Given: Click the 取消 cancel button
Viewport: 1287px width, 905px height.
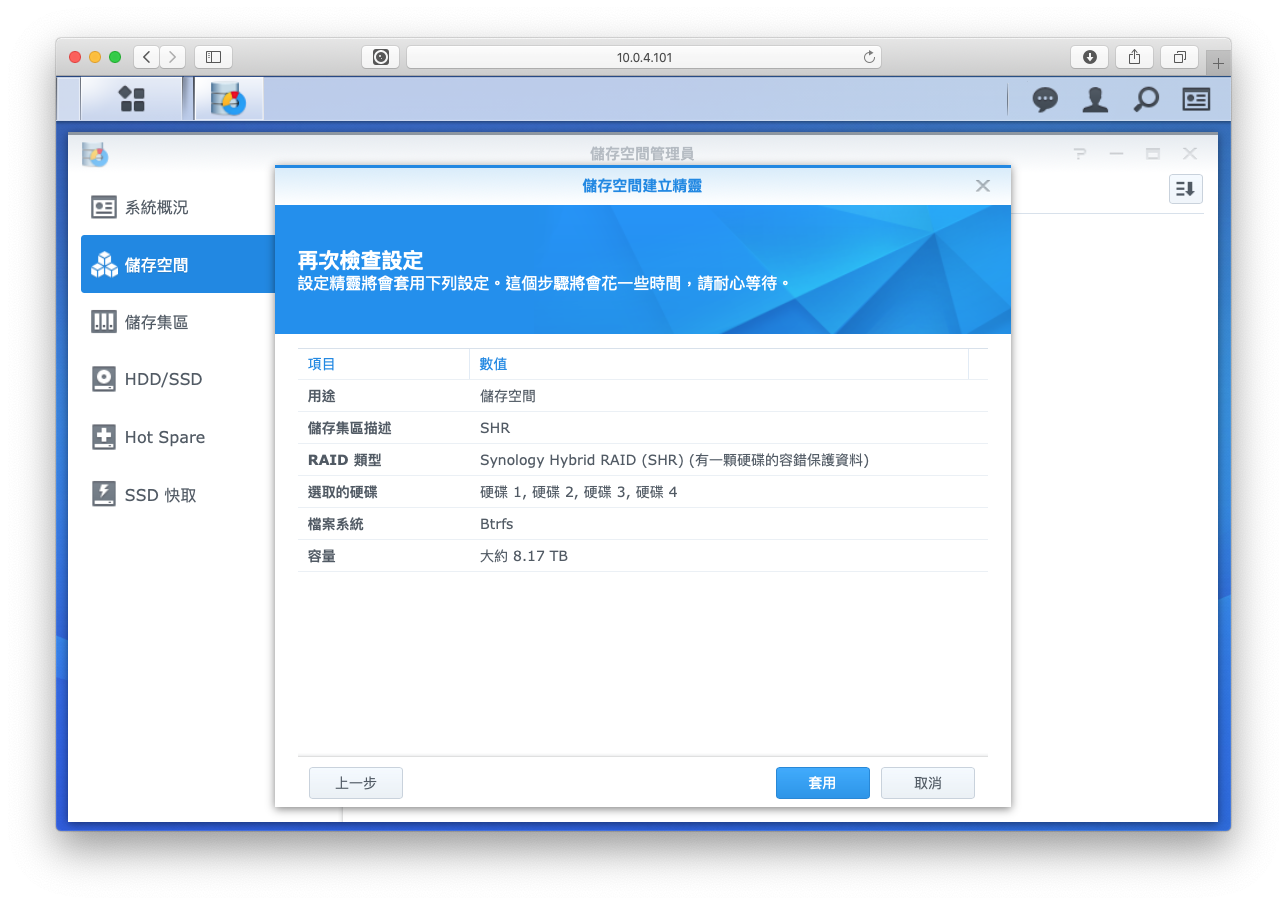Looking at the screenshot, I should (928, 783).
